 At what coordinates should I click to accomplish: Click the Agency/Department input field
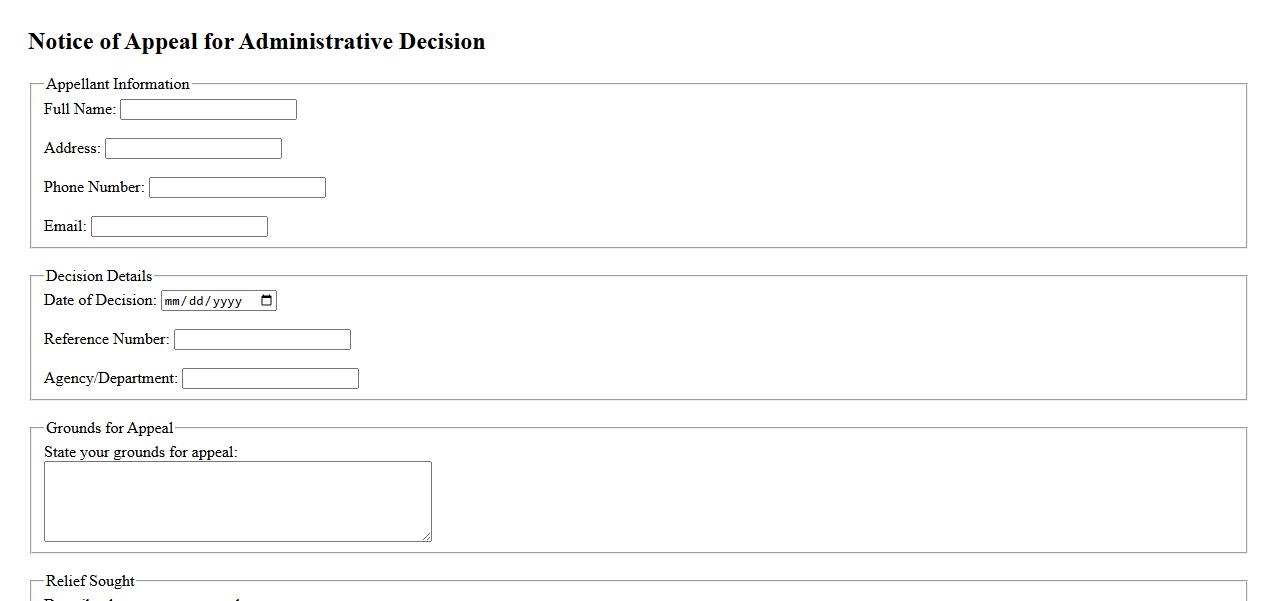coord(270,379)
